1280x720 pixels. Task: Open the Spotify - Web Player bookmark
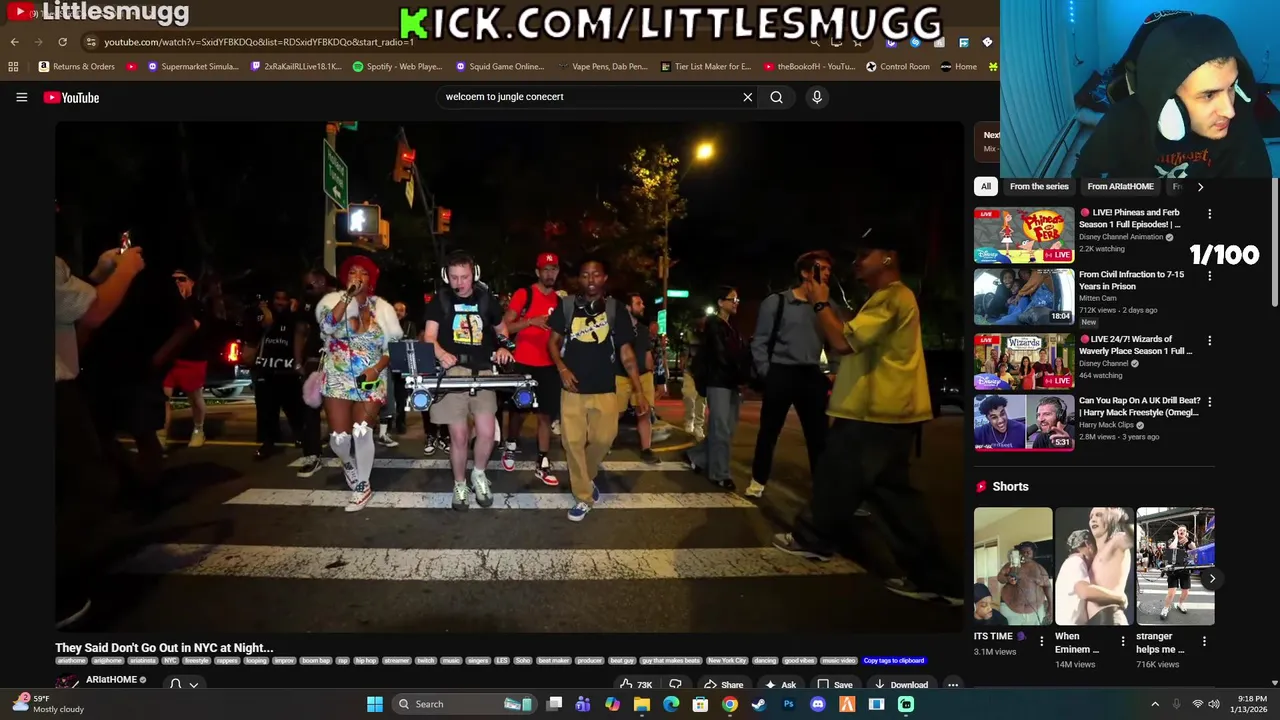click(x=398, y=67)
